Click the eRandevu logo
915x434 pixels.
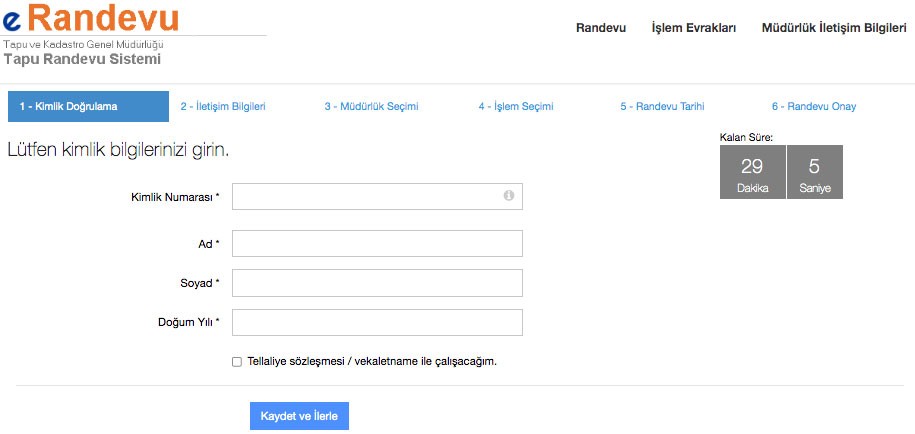tap(92, 18)
